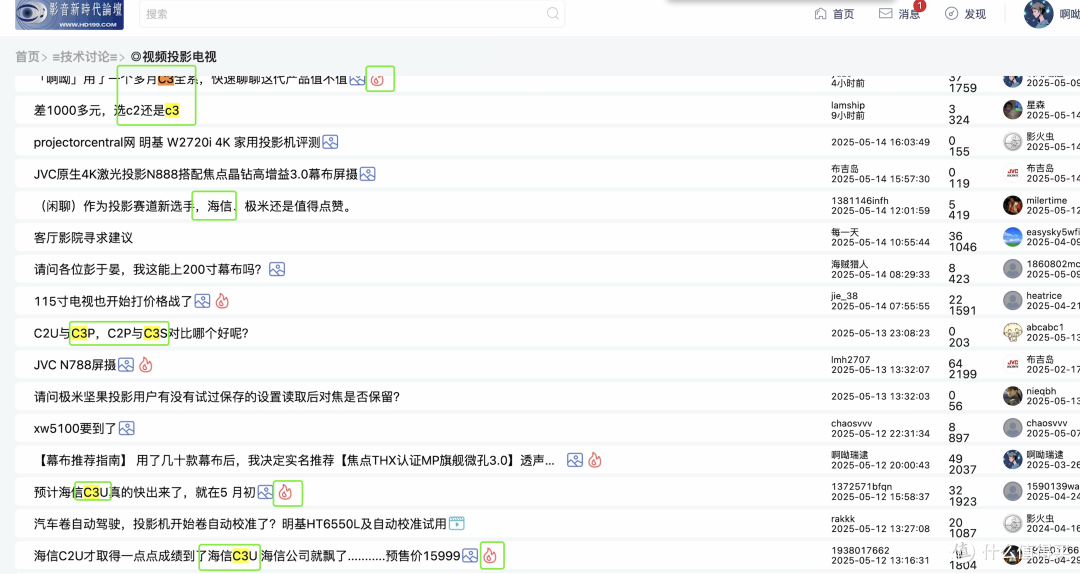Open thread 客厅影院寻求建议
The width and height of the screenshot is (1080, 574).
(83, 238)
